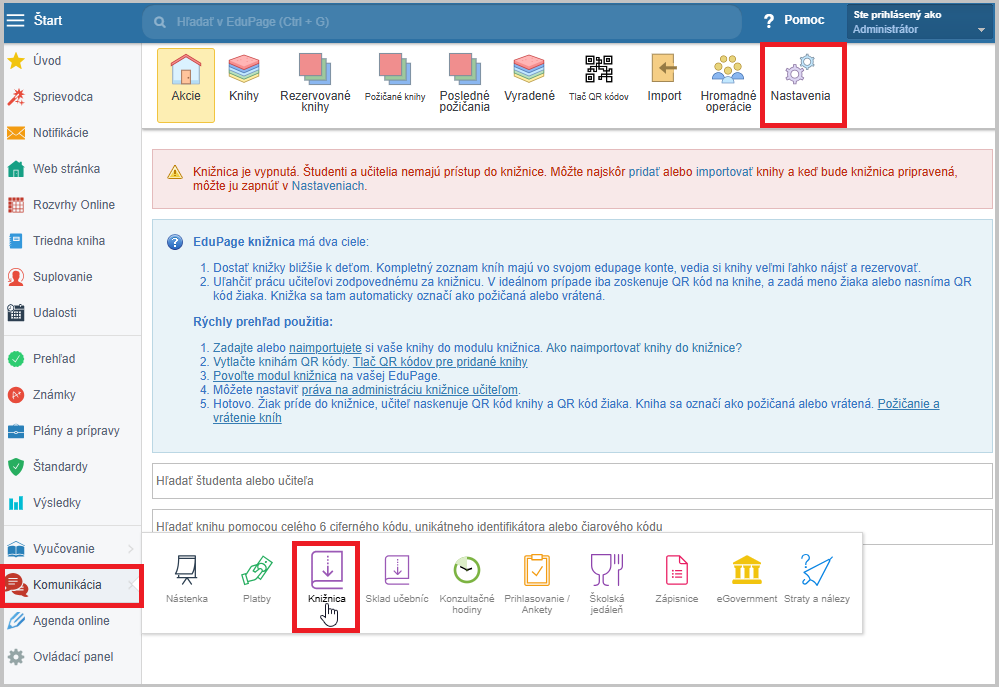This screenshot has width=999, height=687.
Task: Click the 'Hľadať študenta alebo učiteľa' field
Action: pyautogui.click(x=572, y=481)
